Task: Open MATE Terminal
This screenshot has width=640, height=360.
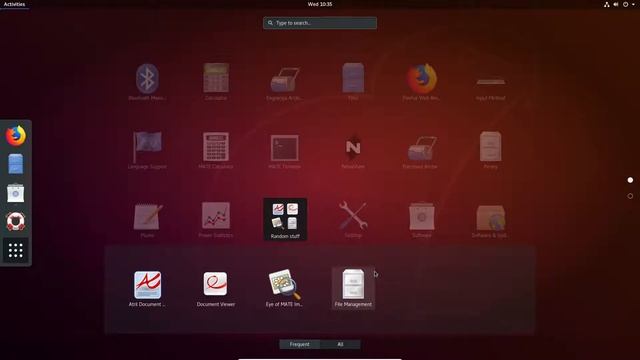Action: pos(284,151)
